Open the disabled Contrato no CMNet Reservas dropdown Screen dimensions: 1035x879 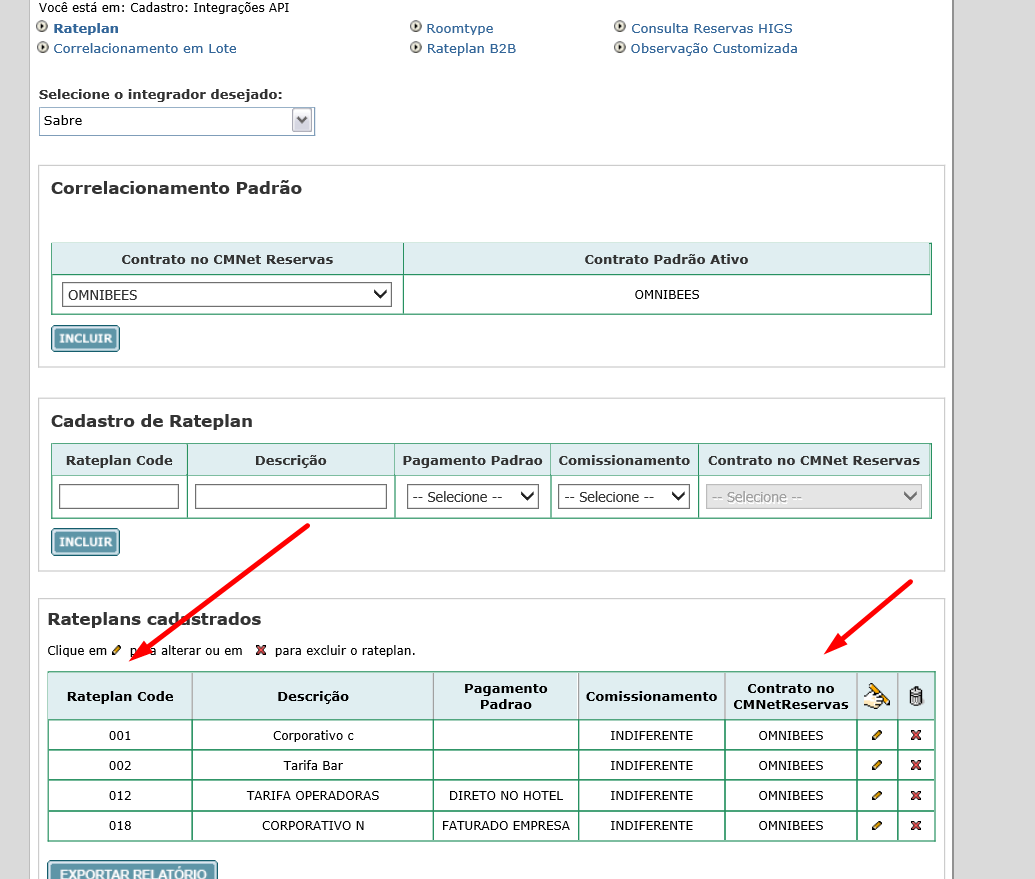coord(814,496)
